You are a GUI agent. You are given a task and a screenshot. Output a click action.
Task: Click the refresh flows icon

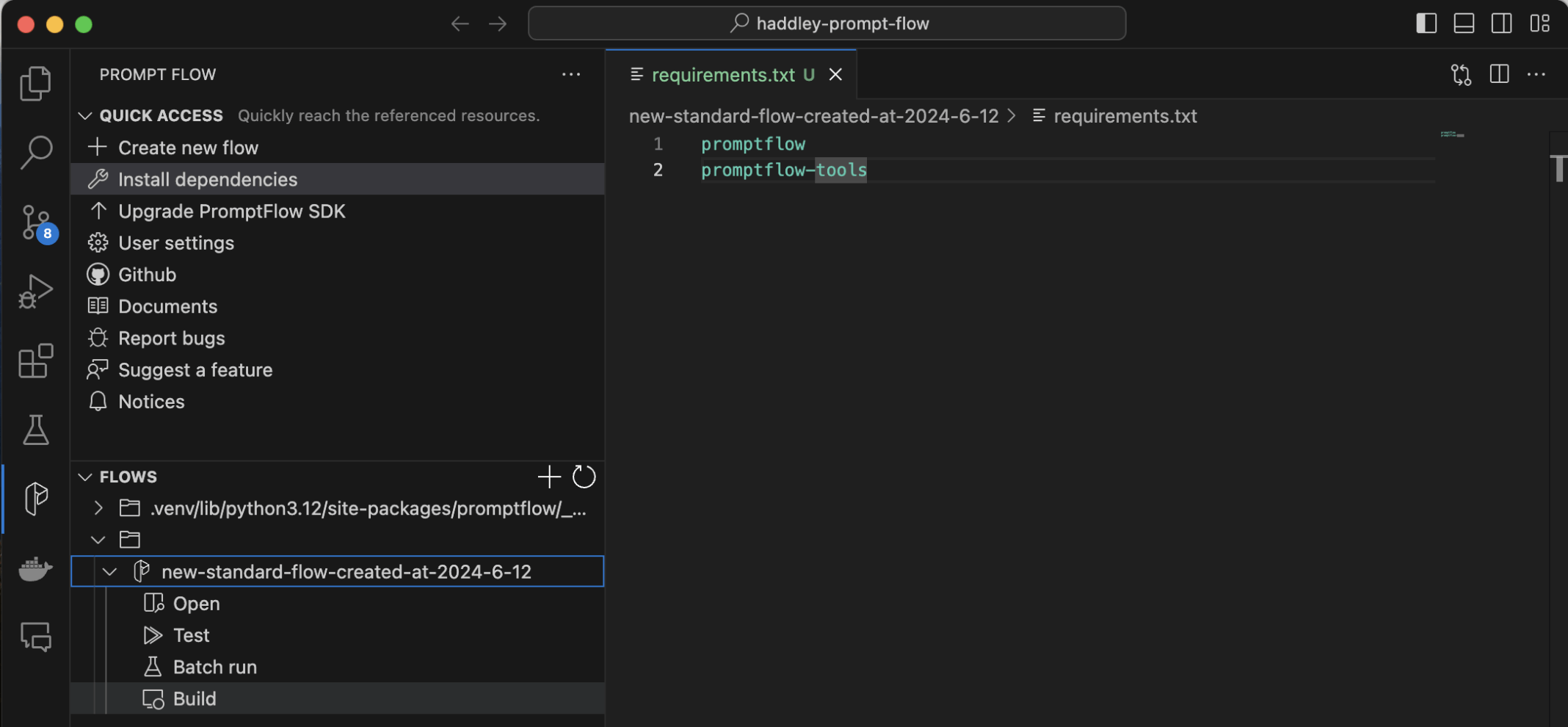[x=584, y=477]
